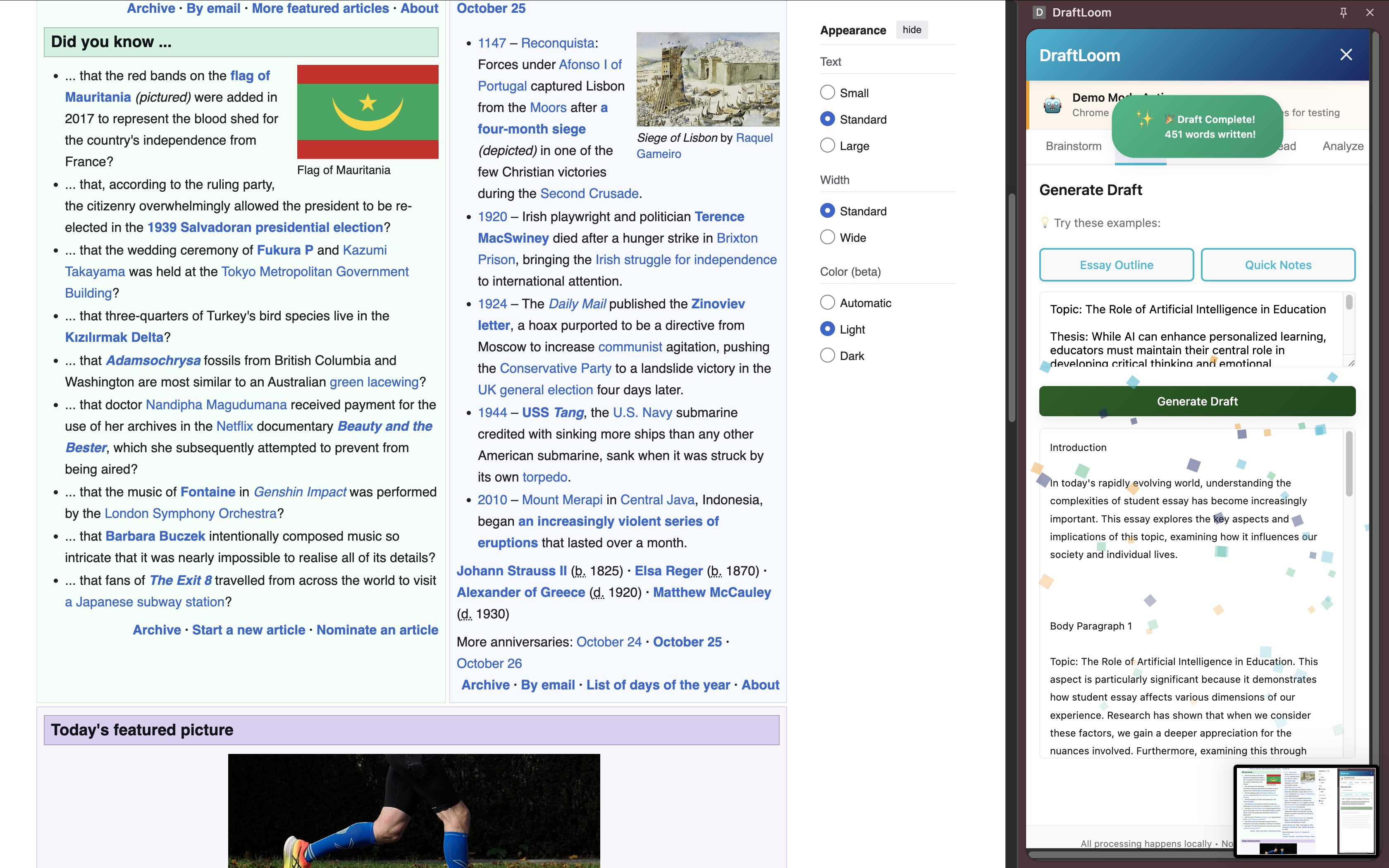This screenshot has height=868, width=1389.
Task: Select Small text size option
Action: [x=827, y=93]
